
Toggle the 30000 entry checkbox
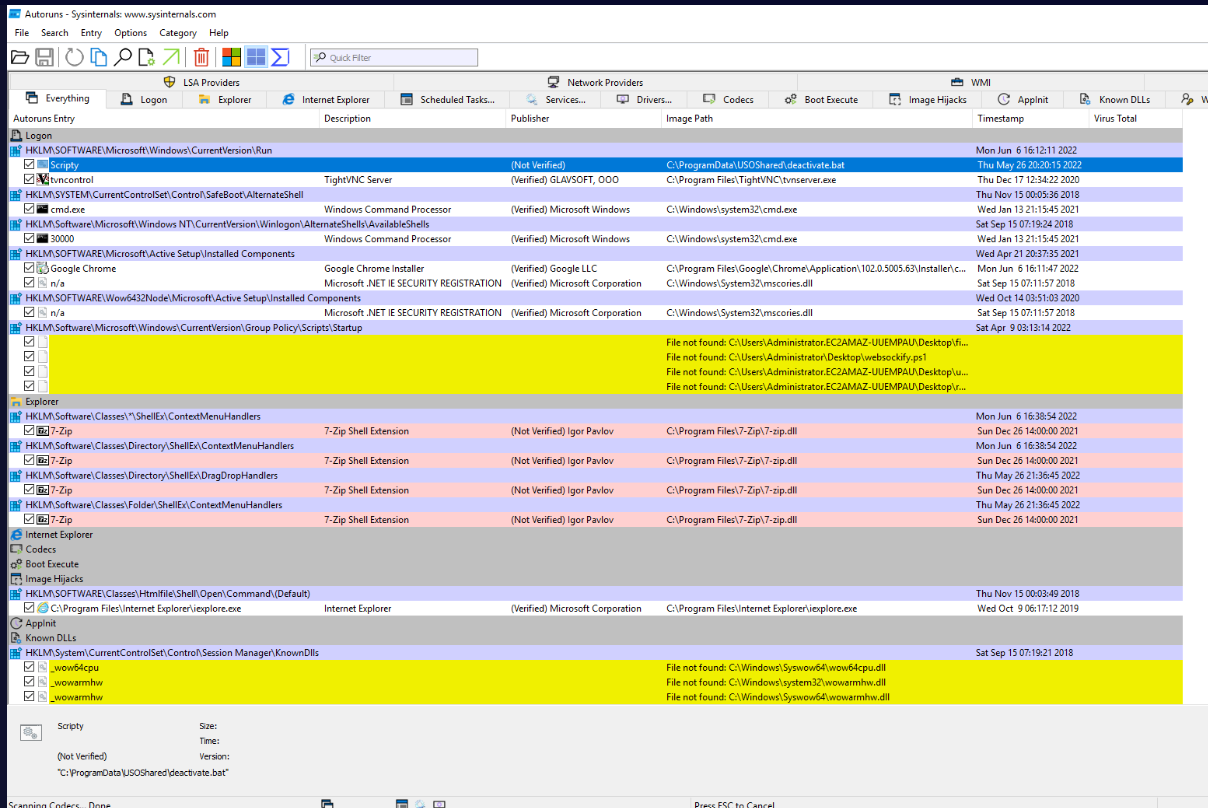29,239
